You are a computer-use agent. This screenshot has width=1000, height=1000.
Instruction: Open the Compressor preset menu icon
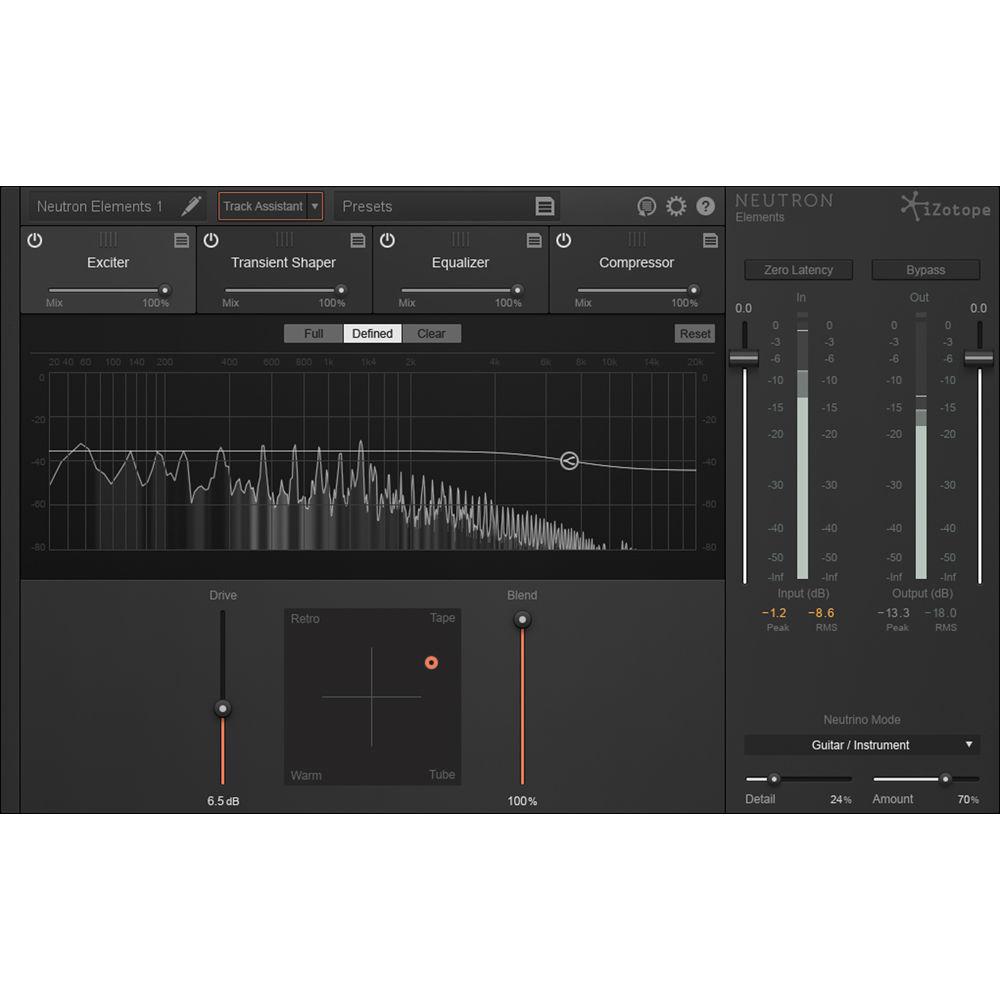(x=710, y=240)
